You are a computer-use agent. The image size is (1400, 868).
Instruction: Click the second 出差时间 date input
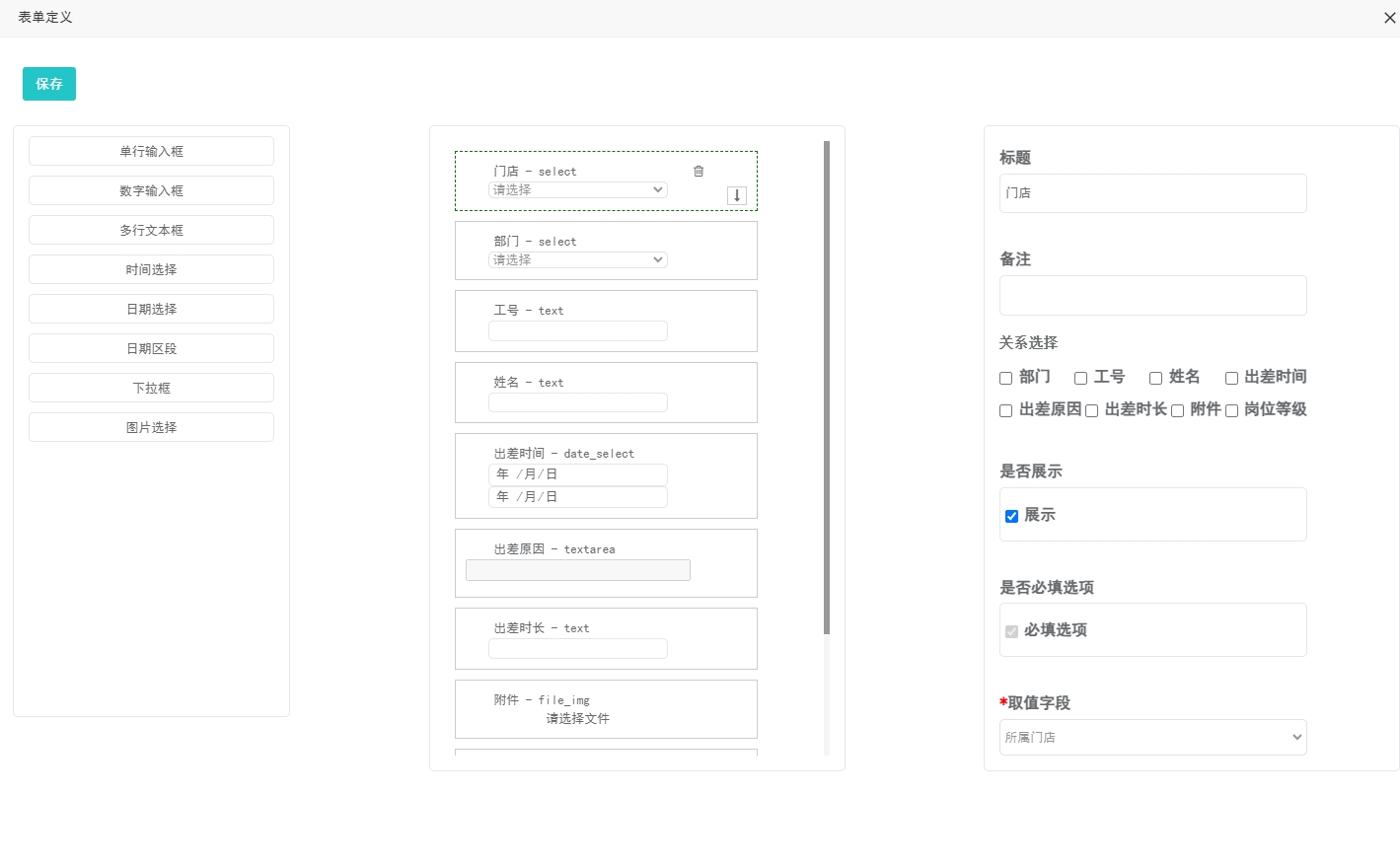point(578,497)
